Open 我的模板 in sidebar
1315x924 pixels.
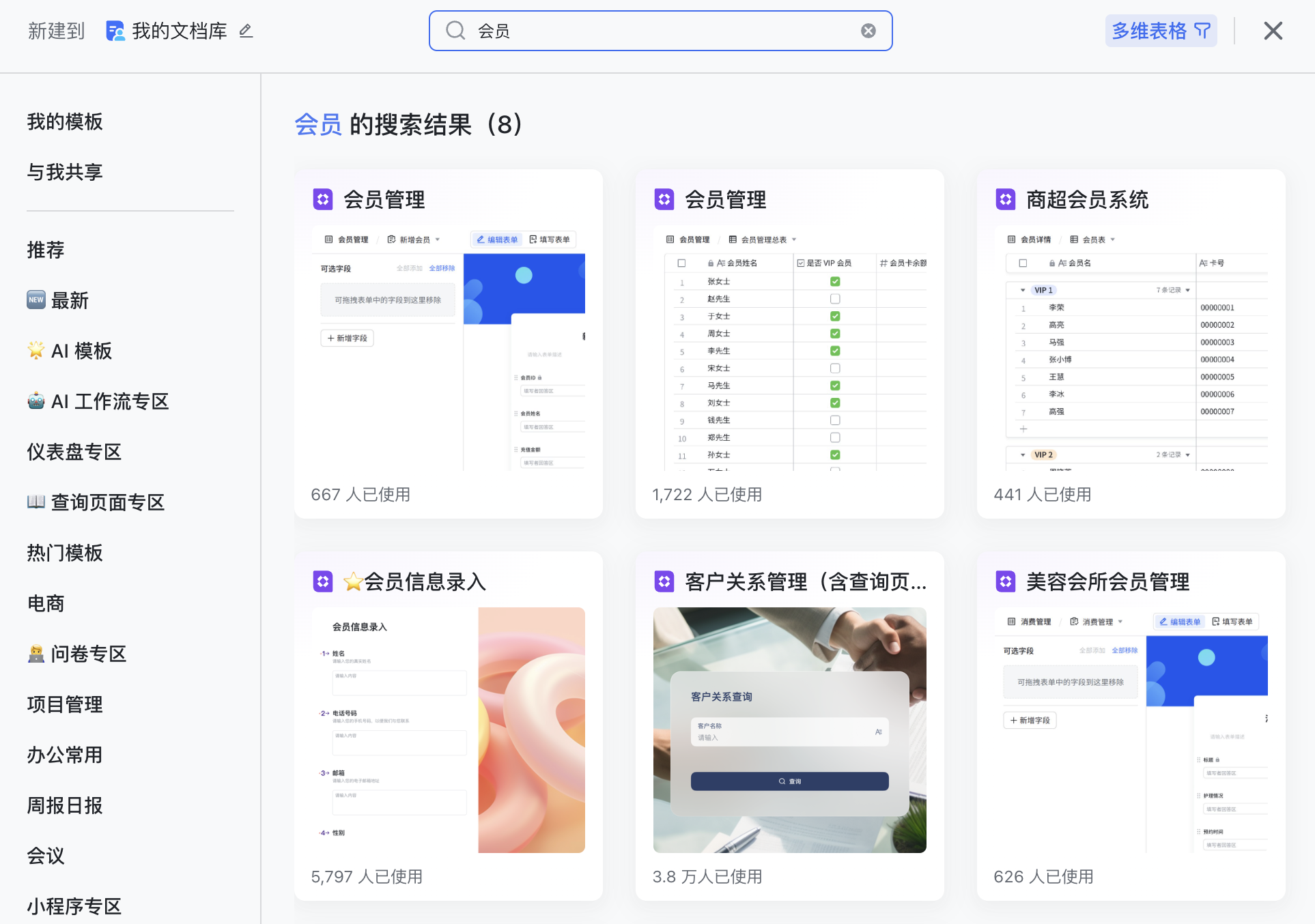coord(65,122)
